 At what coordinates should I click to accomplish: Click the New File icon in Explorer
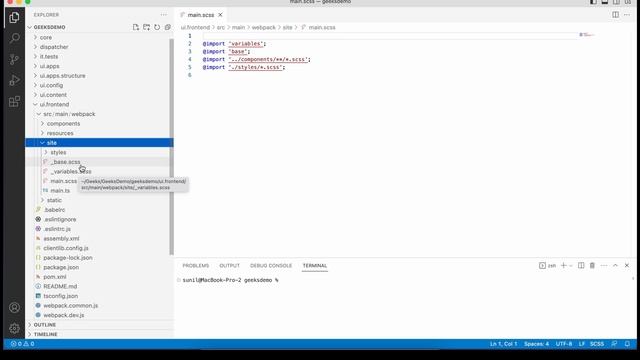136,27
